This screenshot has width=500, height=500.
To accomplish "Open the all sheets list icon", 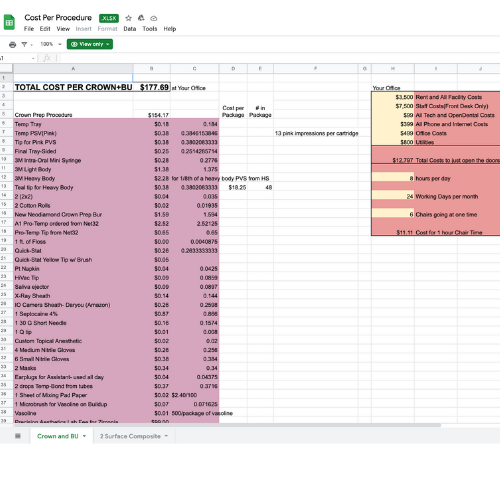I will point(18,436).
